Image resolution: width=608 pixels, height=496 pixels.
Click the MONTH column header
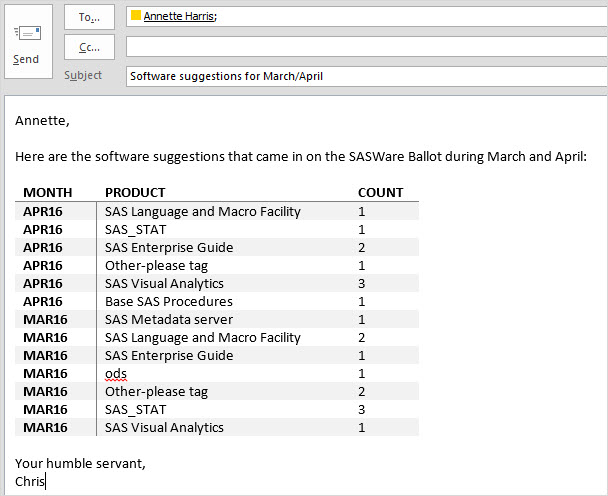(48, 192)
